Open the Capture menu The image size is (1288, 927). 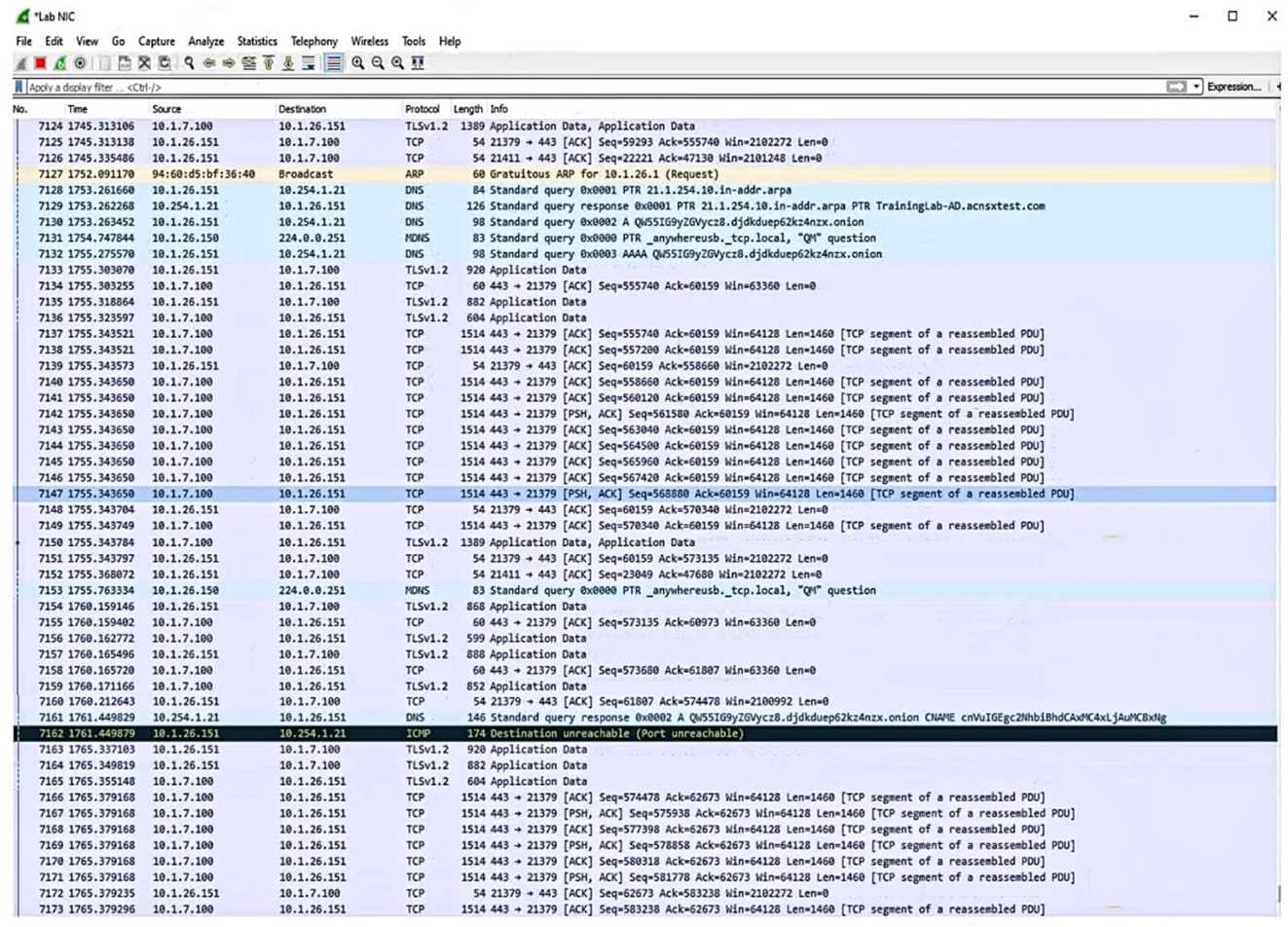pyautogui.click(x=156, y=41)
